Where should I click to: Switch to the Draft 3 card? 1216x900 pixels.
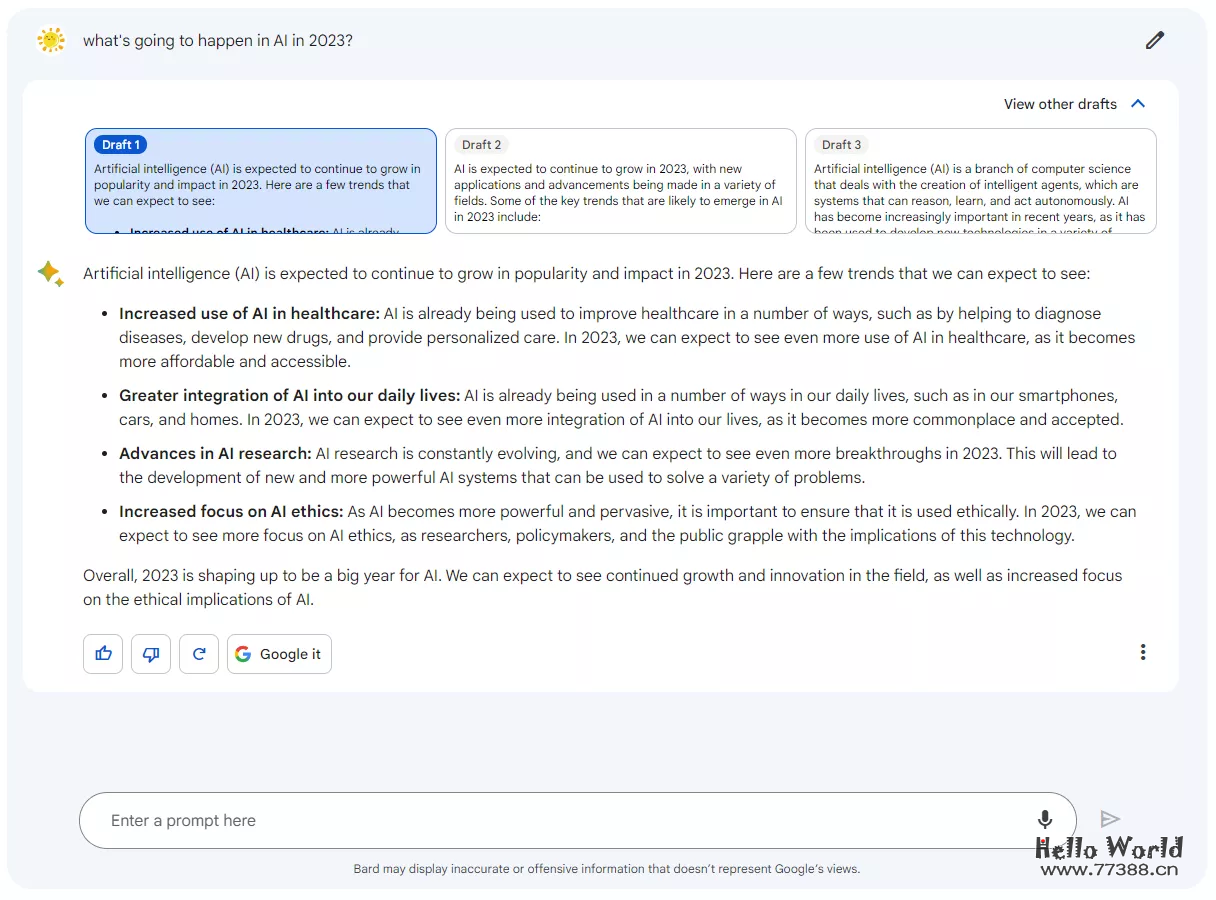(981, 181)
